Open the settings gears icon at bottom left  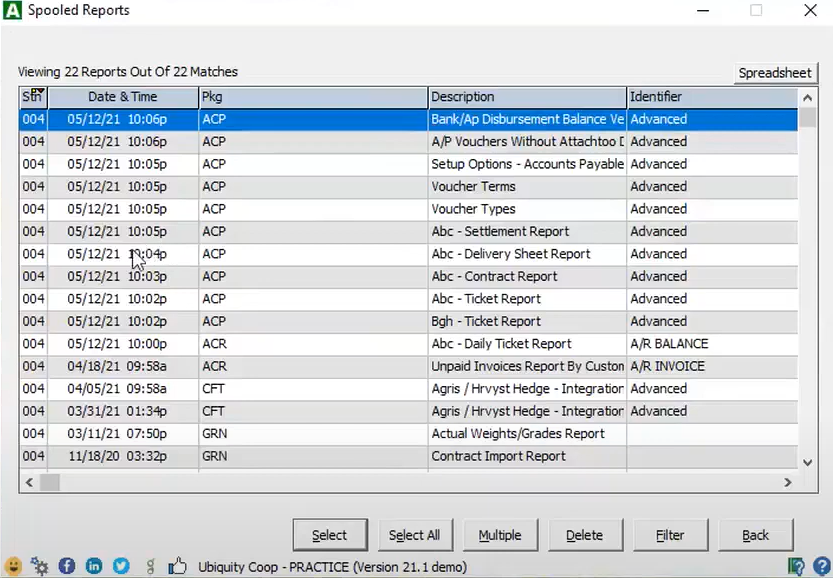40,565
